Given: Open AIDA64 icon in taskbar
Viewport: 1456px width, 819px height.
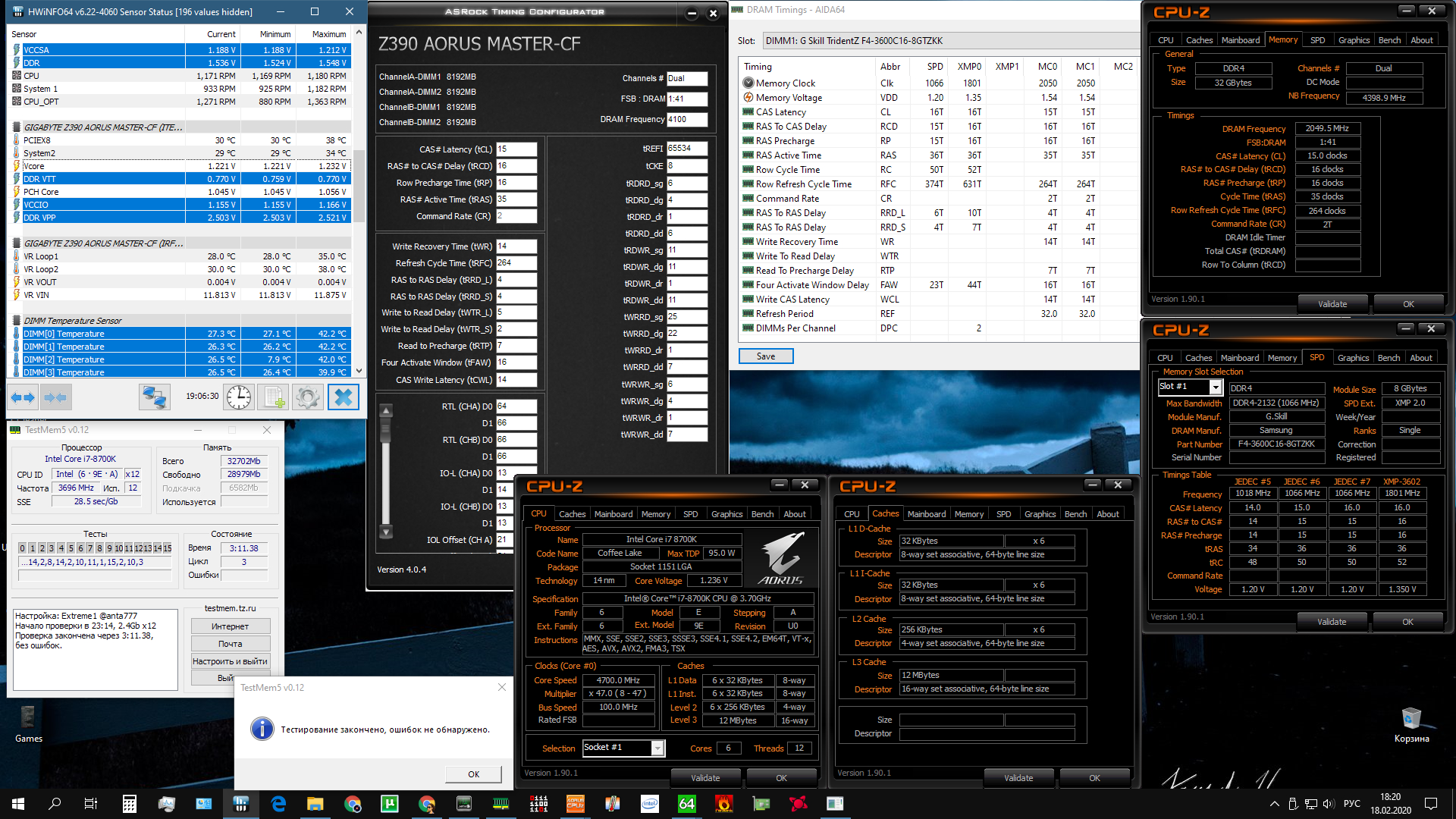Looking at the screenshot, I should coord(686,804).
